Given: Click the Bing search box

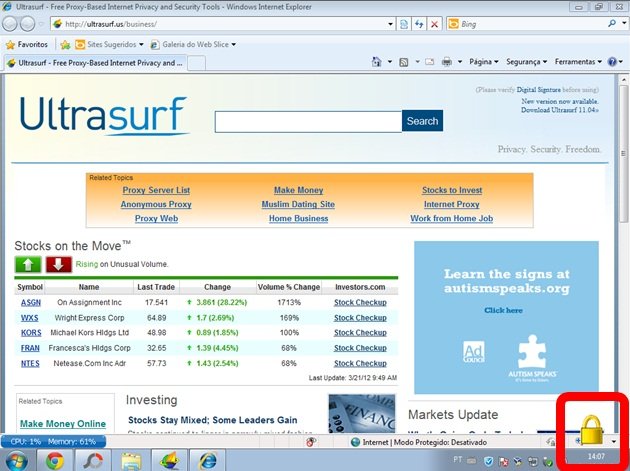Looking at the screenshot, I should coord(532,24).
